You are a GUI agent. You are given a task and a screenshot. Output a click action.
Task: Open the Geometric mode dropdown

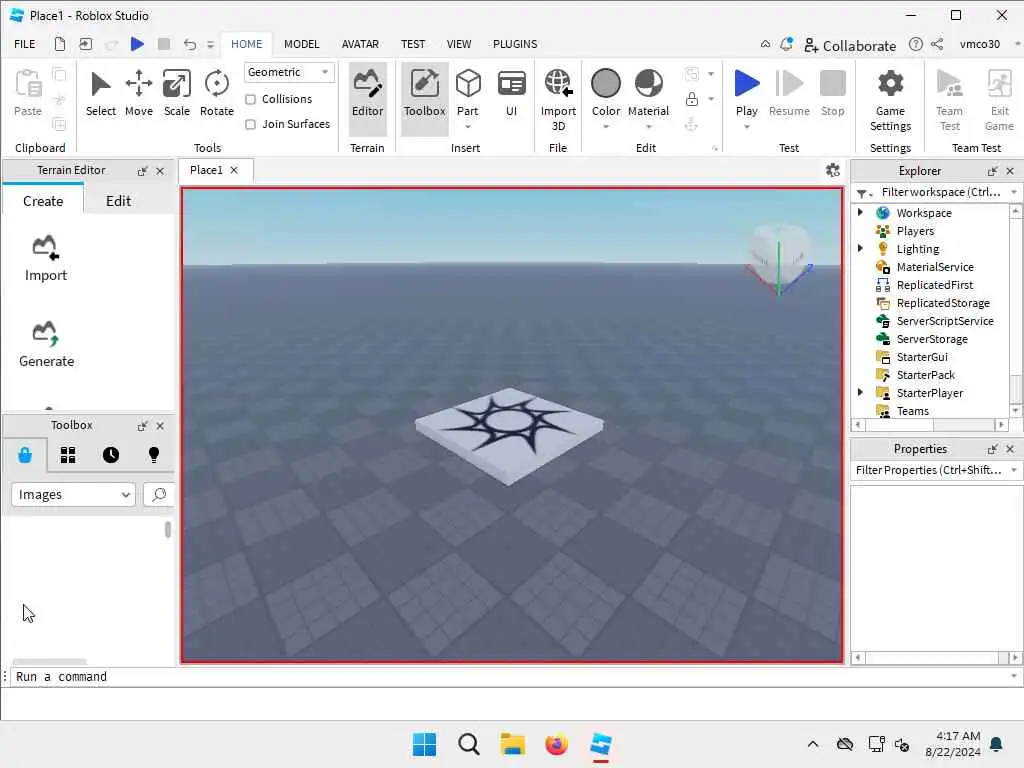tap(289, 72)
